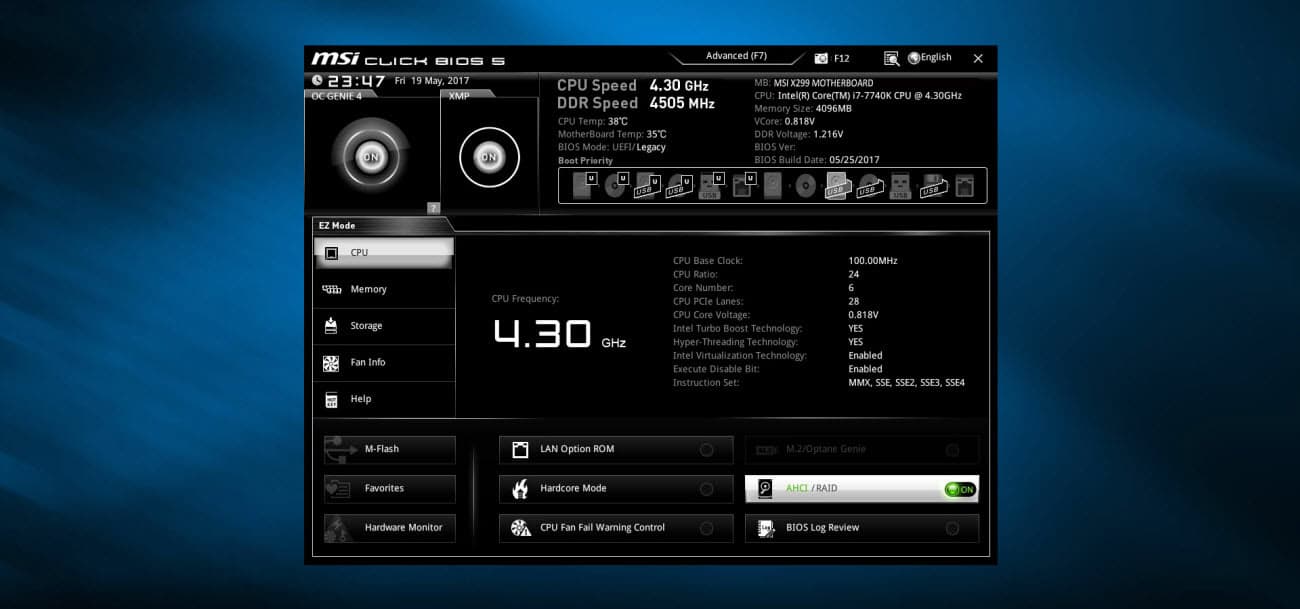This screenshot has height=609, width=1300.
Task: Take a screenshot with the F12 camera icon
Action: tap(821, 59)
